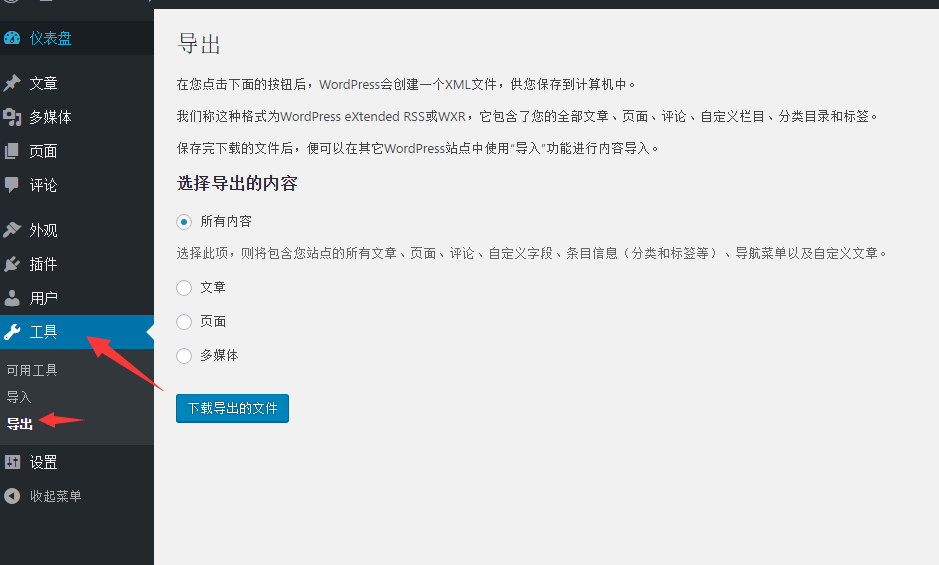Image resolution: width=939 pixels, height=565 pixels.
Task: Collapse the sidebar with 收起菜单
Action: click(55, 496)
